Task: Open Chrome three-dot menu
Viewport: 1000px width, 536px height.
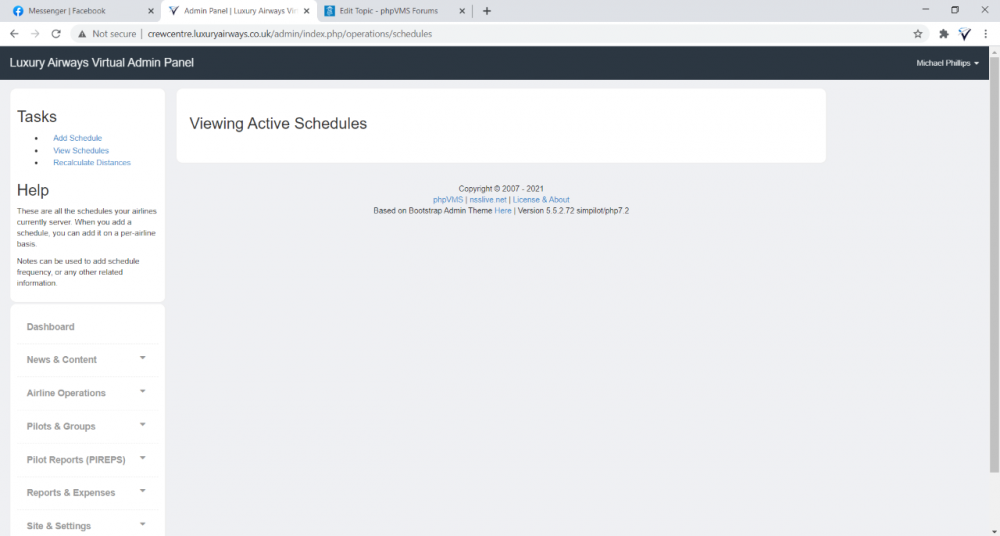Action: point(986,33)
